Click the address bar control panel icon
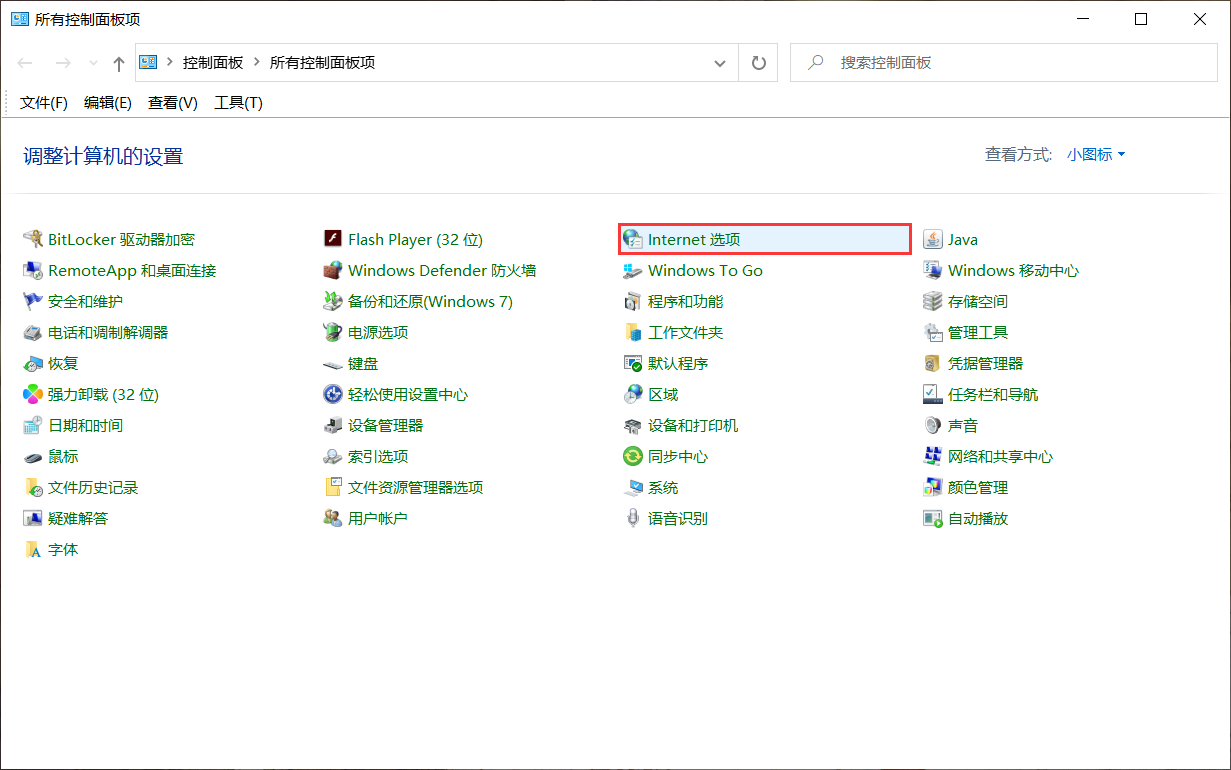 (148, 62)
